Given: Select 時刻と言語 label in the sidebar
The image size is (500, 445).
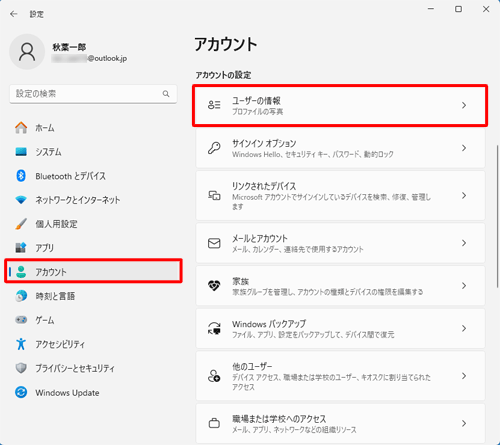Looking at the screenshot, I should tap(55, 296).
